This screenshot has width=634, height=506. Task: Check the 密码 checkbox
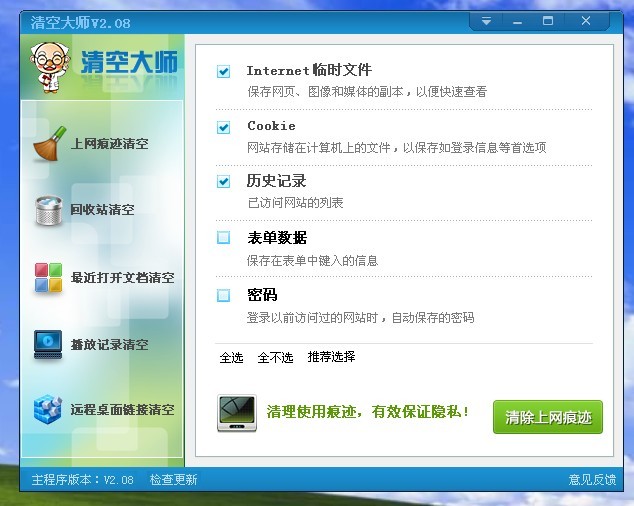(x=224, y=295)
